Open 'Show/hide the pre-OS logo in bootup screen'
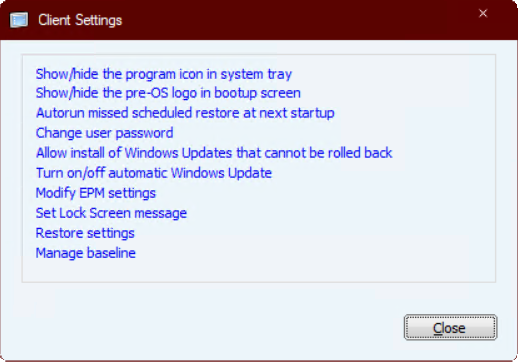Image resolution: width=518 pixels, height=362 pixels. click(168, 93)
